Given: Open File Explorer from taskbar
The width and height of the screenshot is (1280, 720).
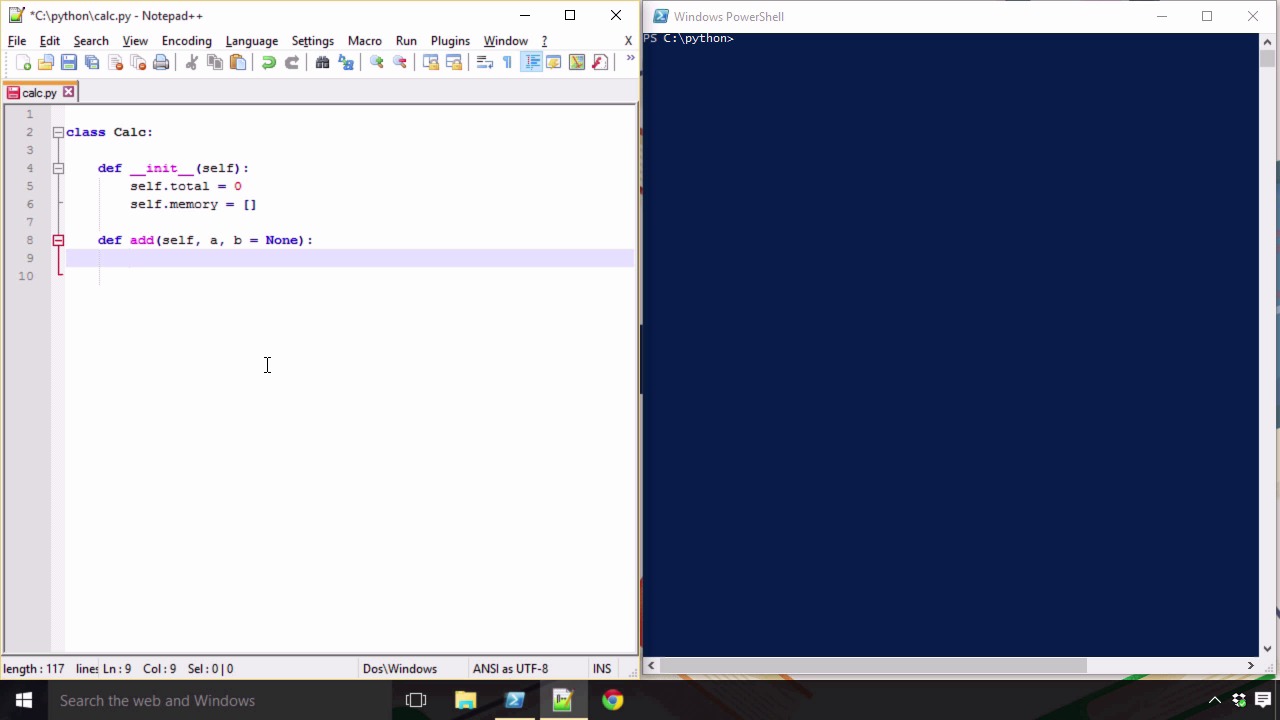Looking at the screenshot, I should (x=466, y=700).
